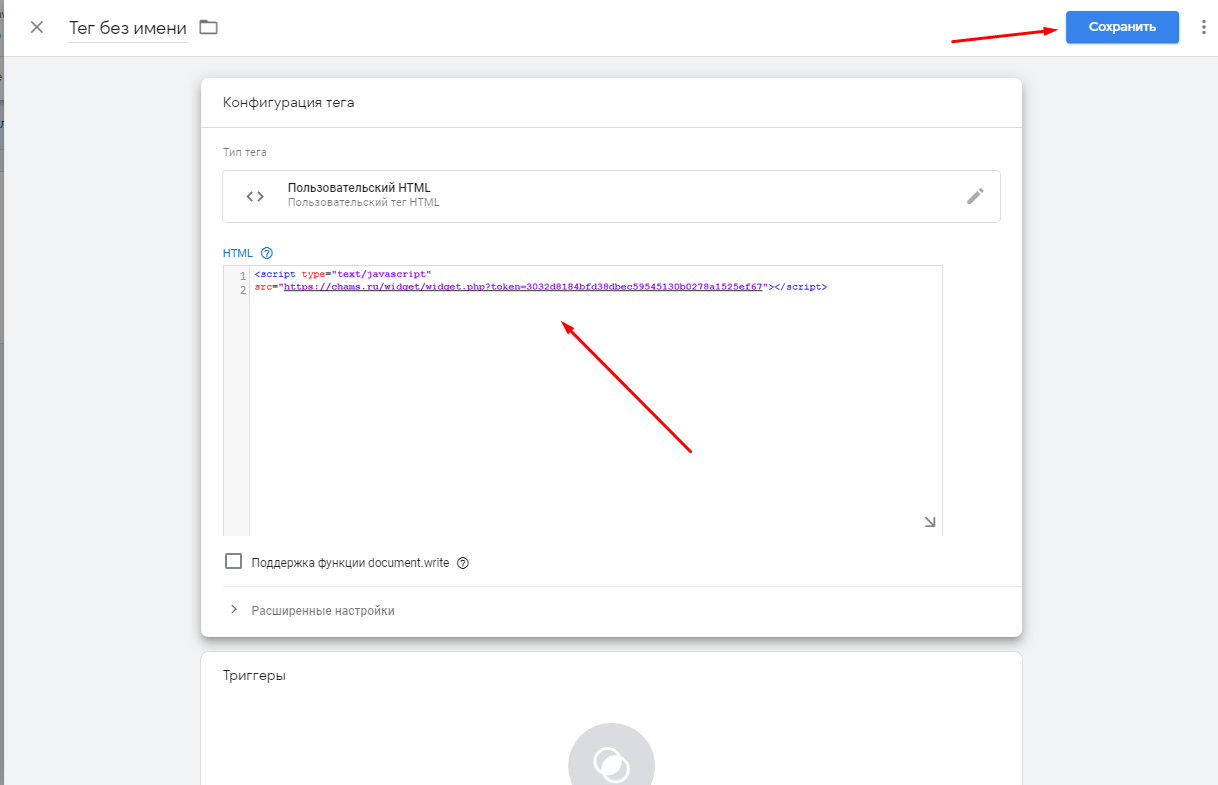Click the folder icon beside the tag name
The height and width of the screenshot is (785, 1218).
point(208,27)
